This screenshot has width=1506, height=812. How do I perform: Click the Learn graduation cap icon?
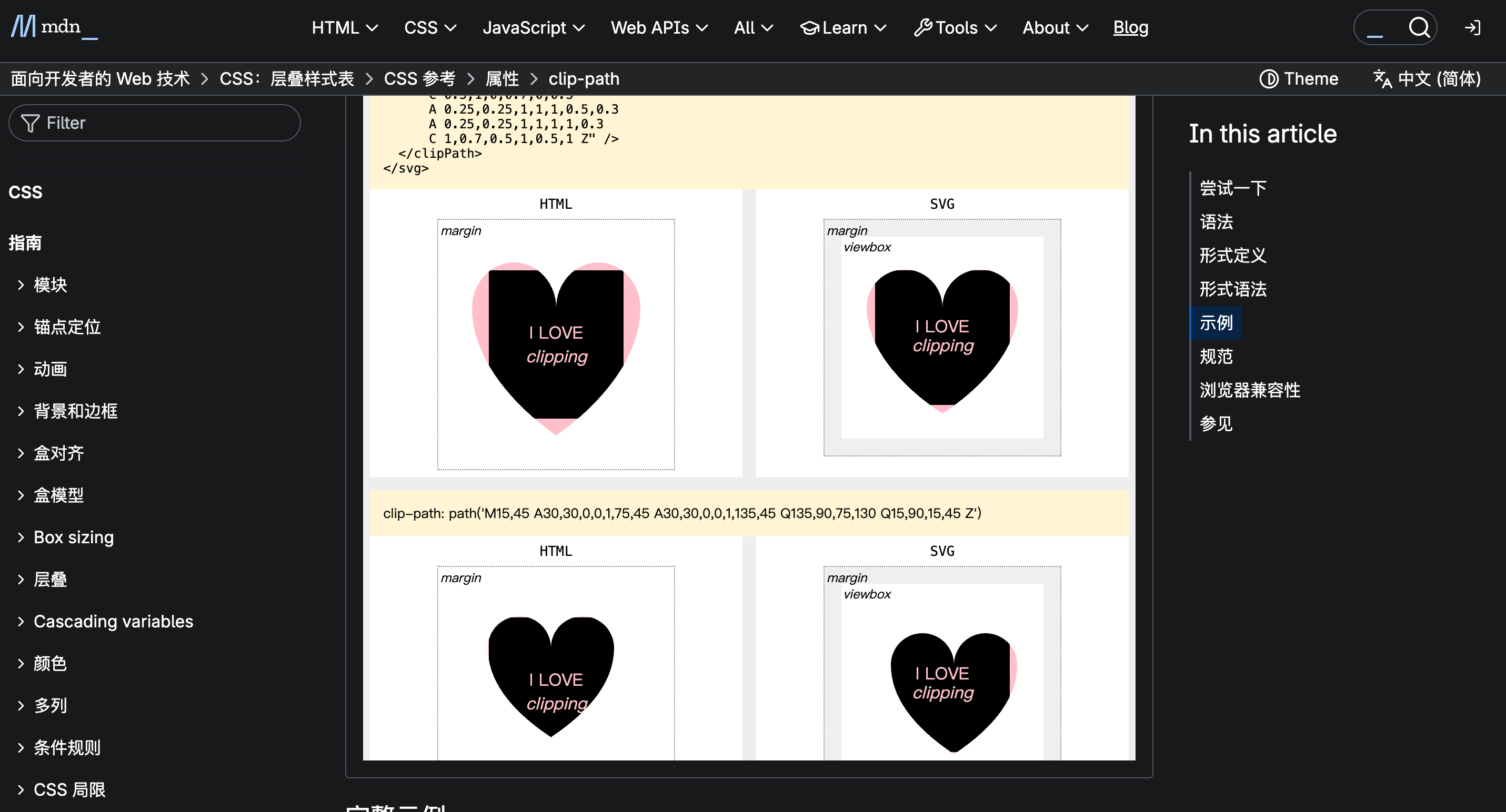809,27
